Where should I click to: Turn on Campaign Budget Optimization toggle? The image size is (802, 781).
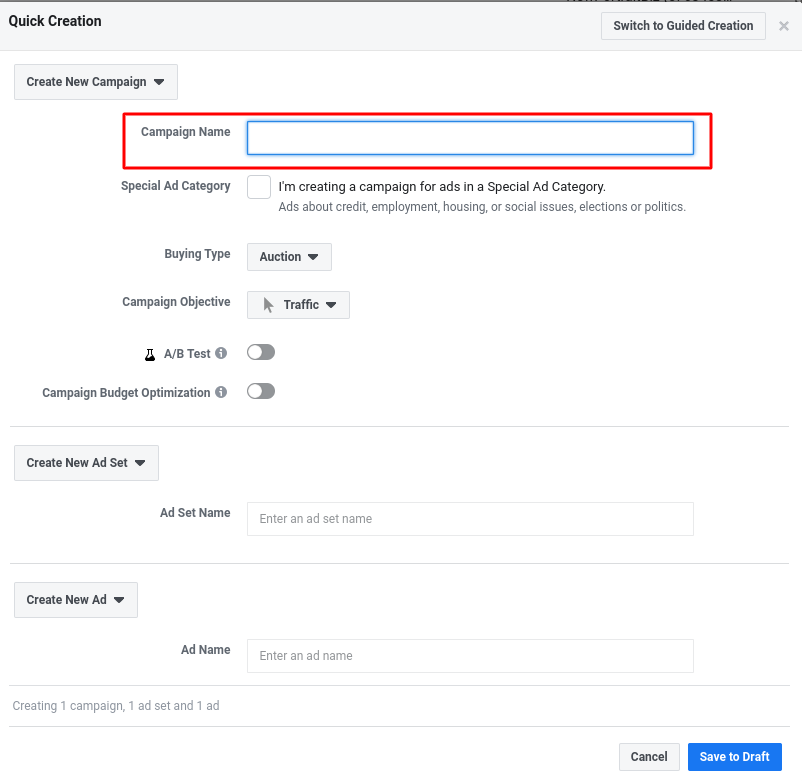point(261,392)
